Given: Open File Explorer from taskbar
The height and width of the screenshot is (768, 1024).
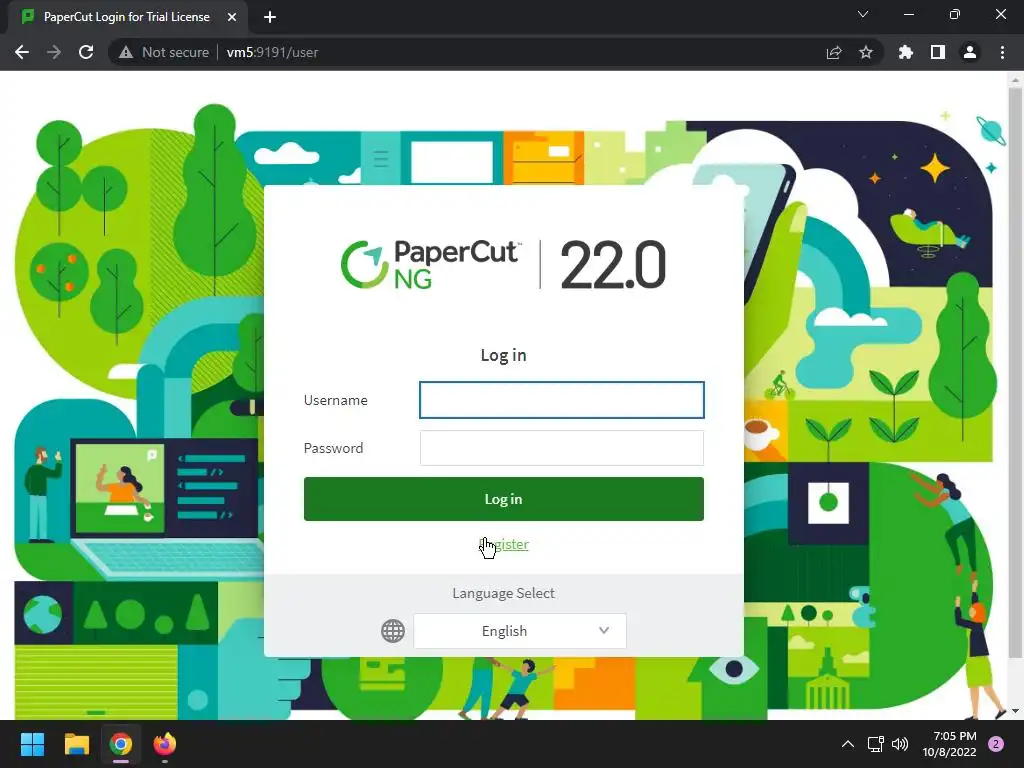Looking at the screenshot, I should [x=76, y=744].
